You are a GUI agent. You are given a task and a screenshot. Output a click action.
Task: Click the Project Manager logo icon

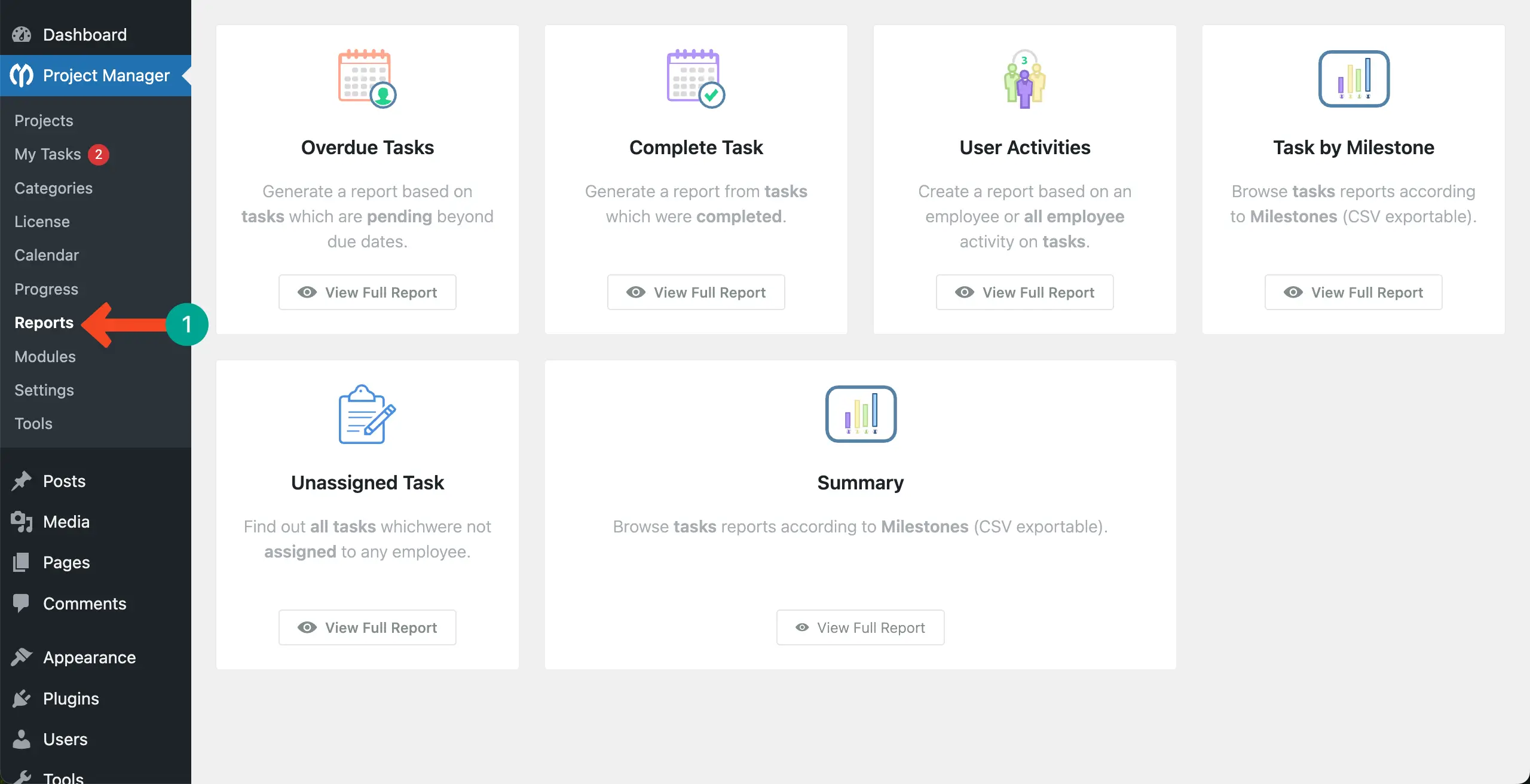pos(22,75)
